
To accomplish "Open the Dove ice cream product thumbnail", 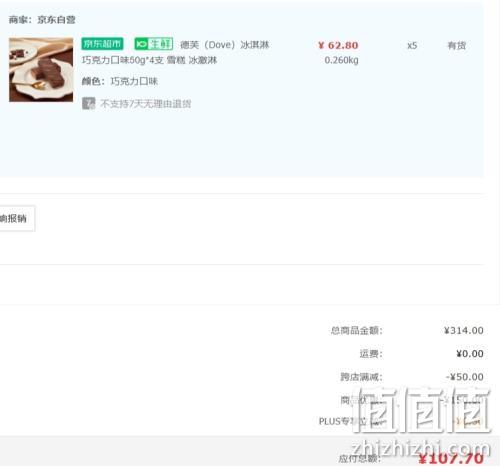I will coord(41,70).
